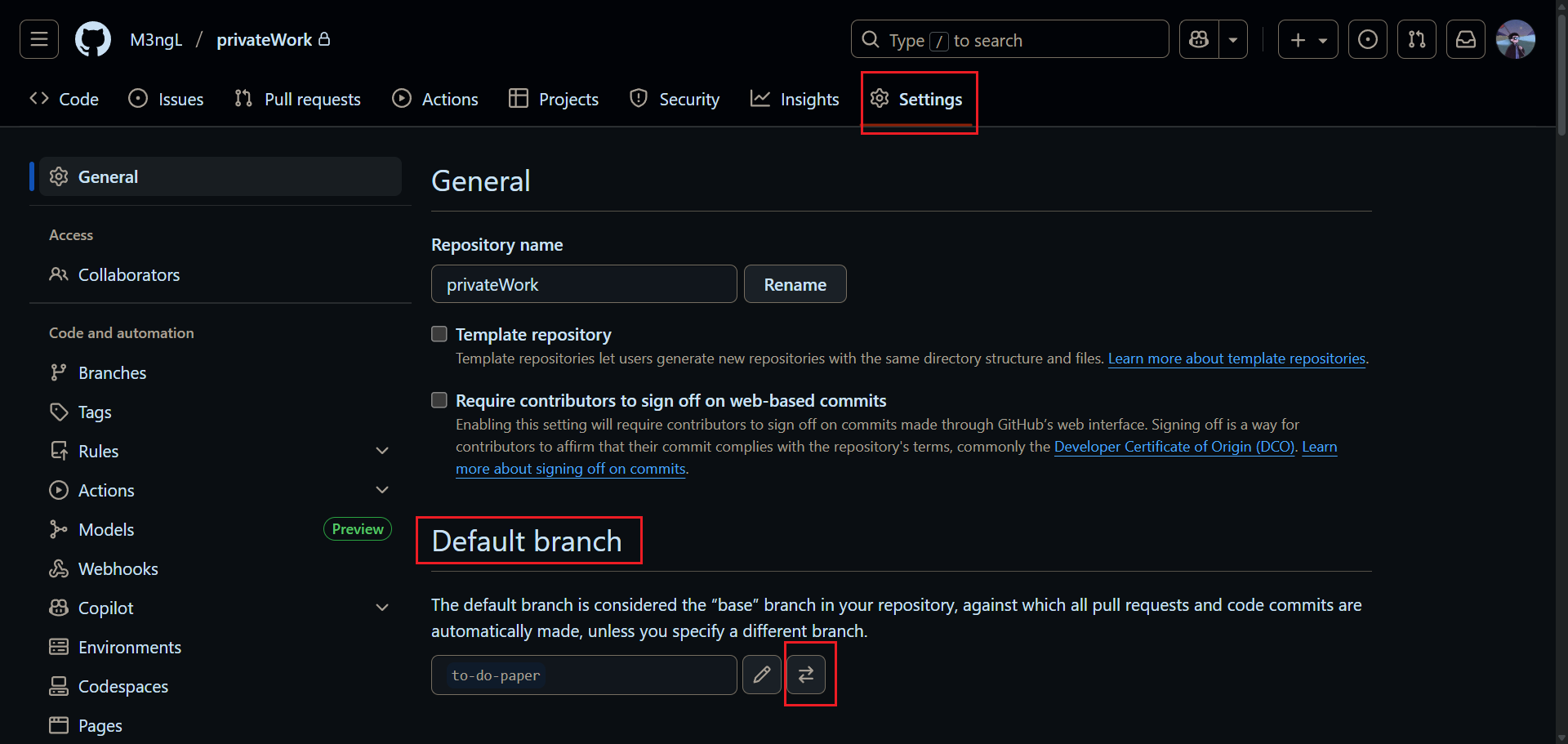Click the pencil rename branch icon
The image size is (1568, 744).
click(761, 675)
